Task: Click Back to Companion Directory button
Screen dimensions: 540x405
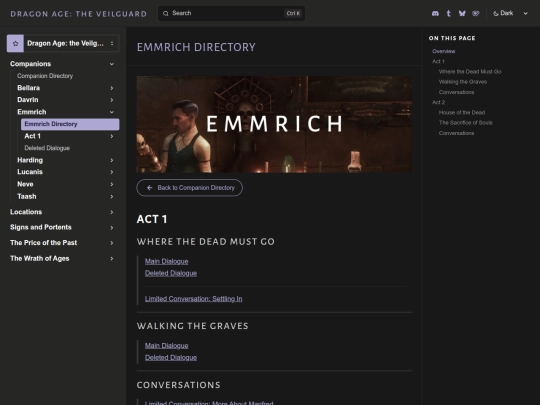Action: point(190,188)
